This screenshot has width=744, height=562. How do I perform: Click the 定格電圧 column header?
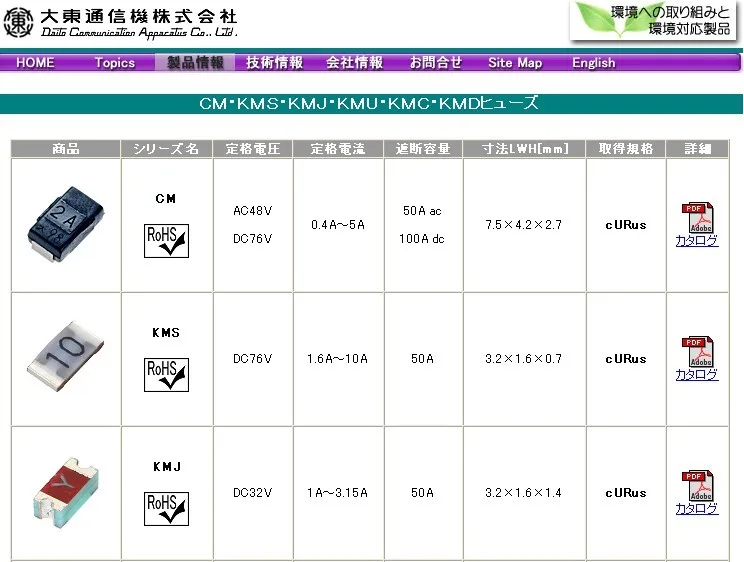pyautogui.click(x=252, y=149)
